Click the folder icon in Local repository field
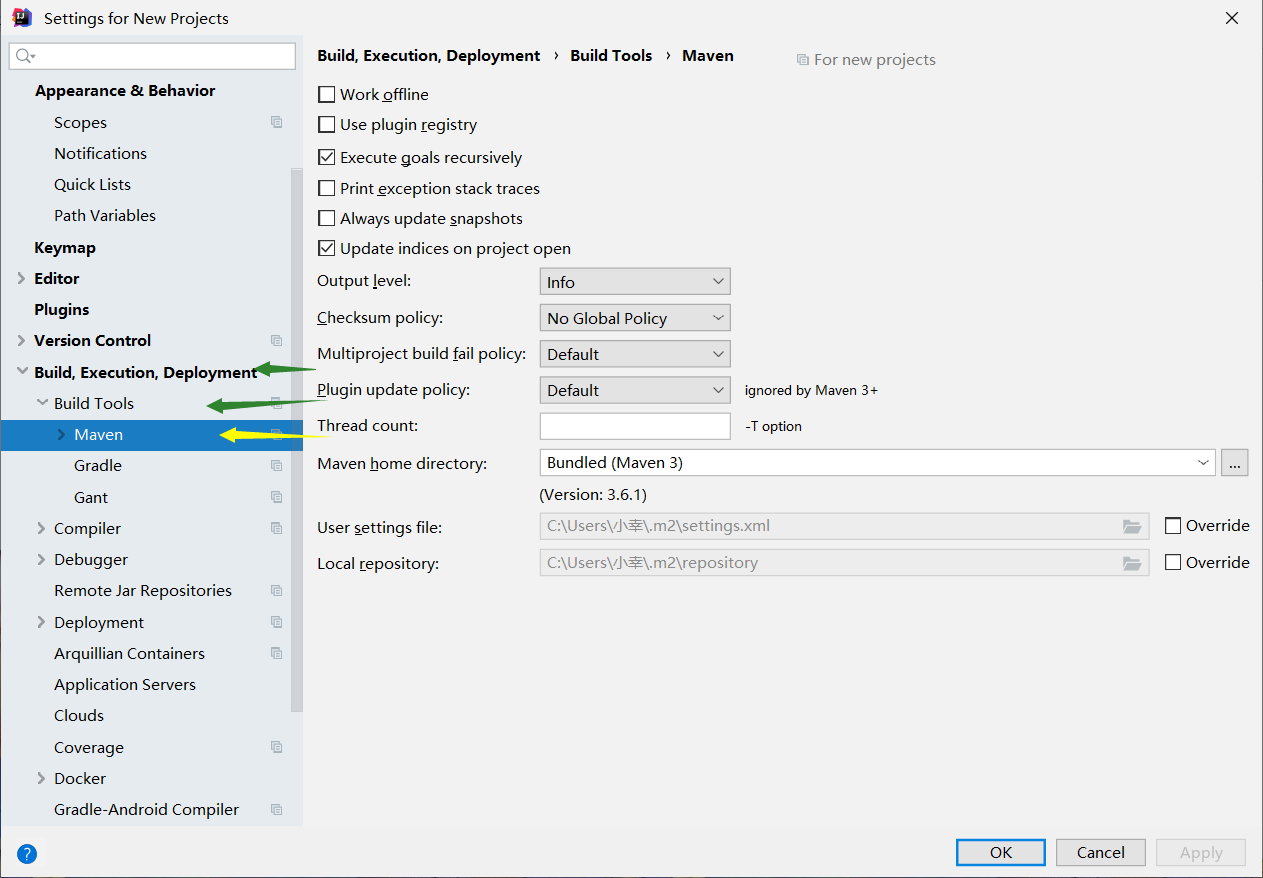This screenshot has width=1263, height=878. pos(1132,563)
